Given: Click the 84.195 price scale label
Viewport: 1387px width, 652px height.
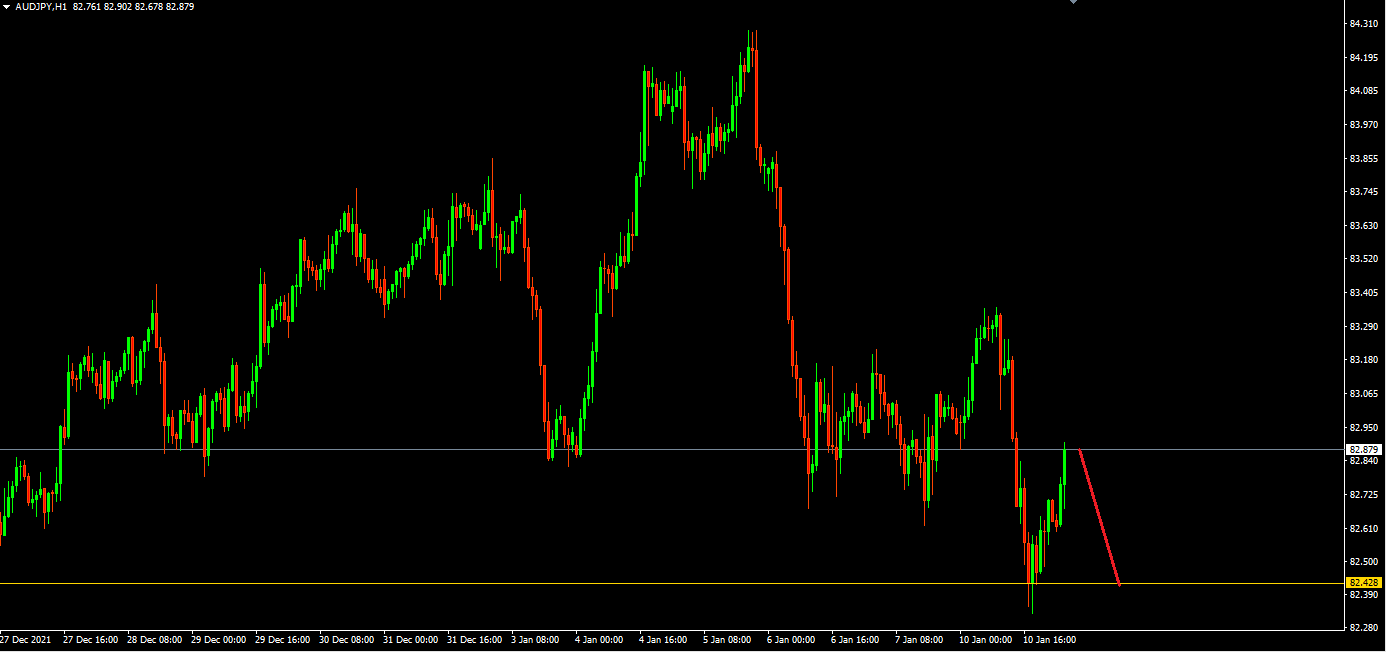Looking at the screenshot, I should [1364, 58].
